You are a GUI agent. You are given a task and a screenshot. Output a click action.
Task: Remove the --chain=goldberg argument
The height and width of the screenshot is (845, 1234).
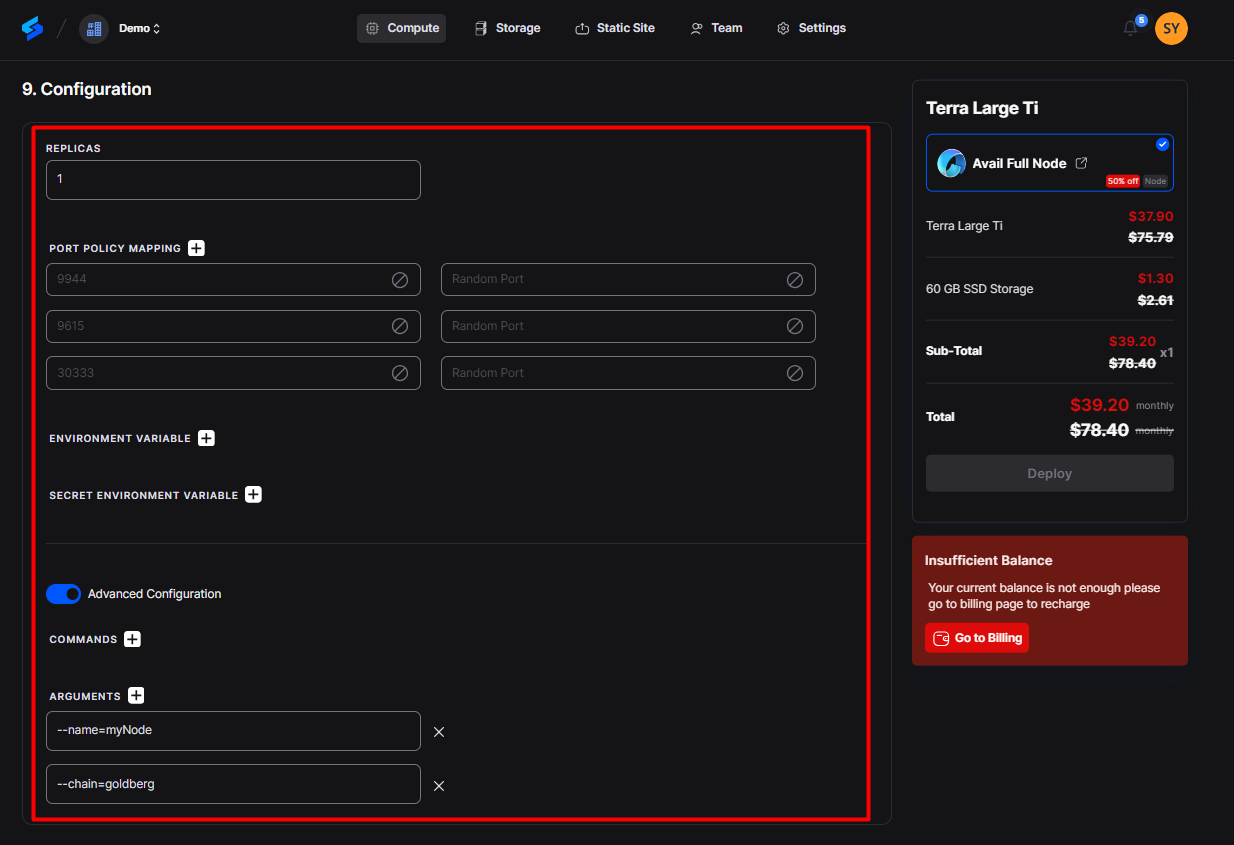(x=438, y=786)
